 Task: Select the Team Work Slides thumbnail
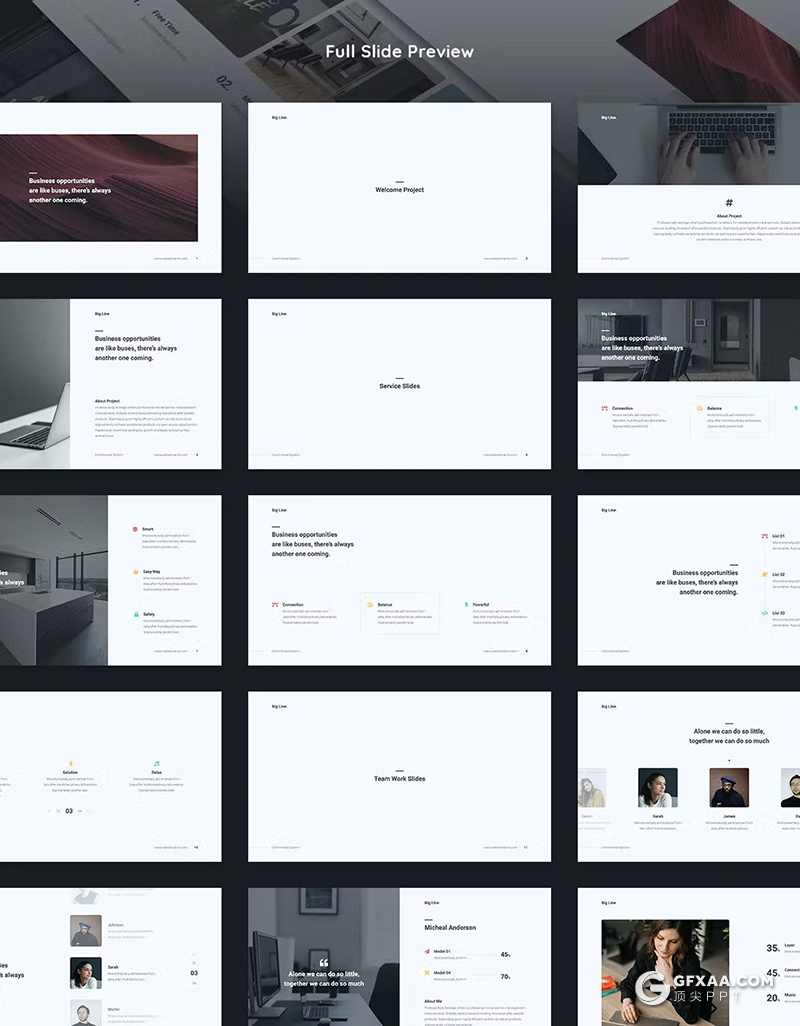pyautogui.click(x=399, y=776)
